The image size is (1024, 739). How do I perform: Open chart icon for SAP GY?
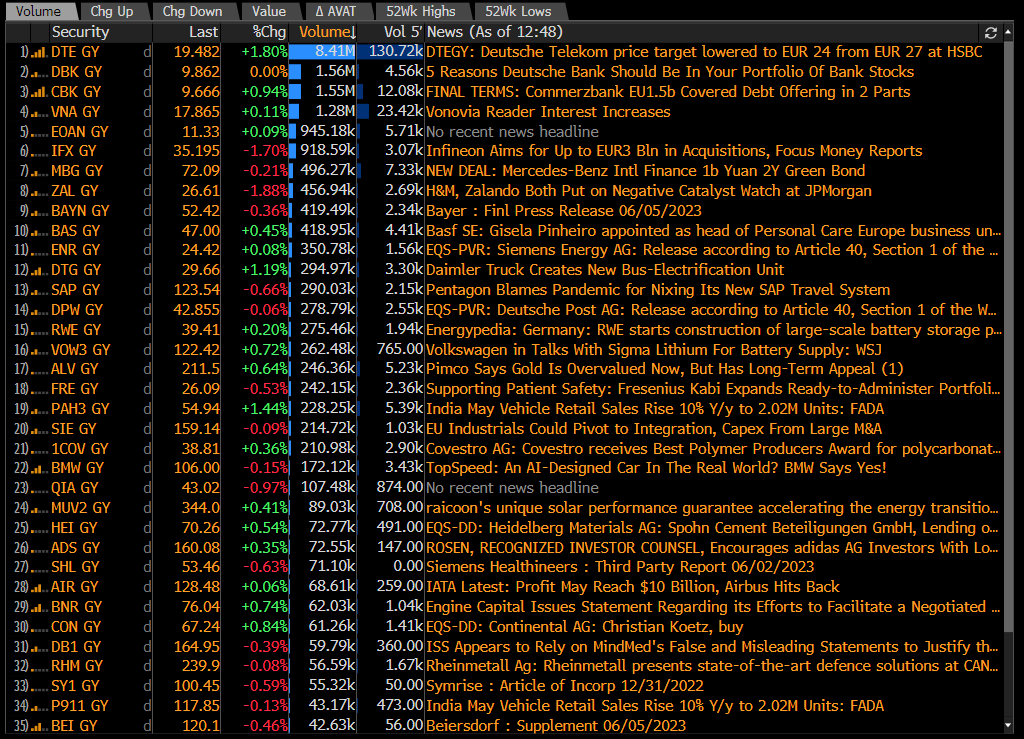click(39, 291)
